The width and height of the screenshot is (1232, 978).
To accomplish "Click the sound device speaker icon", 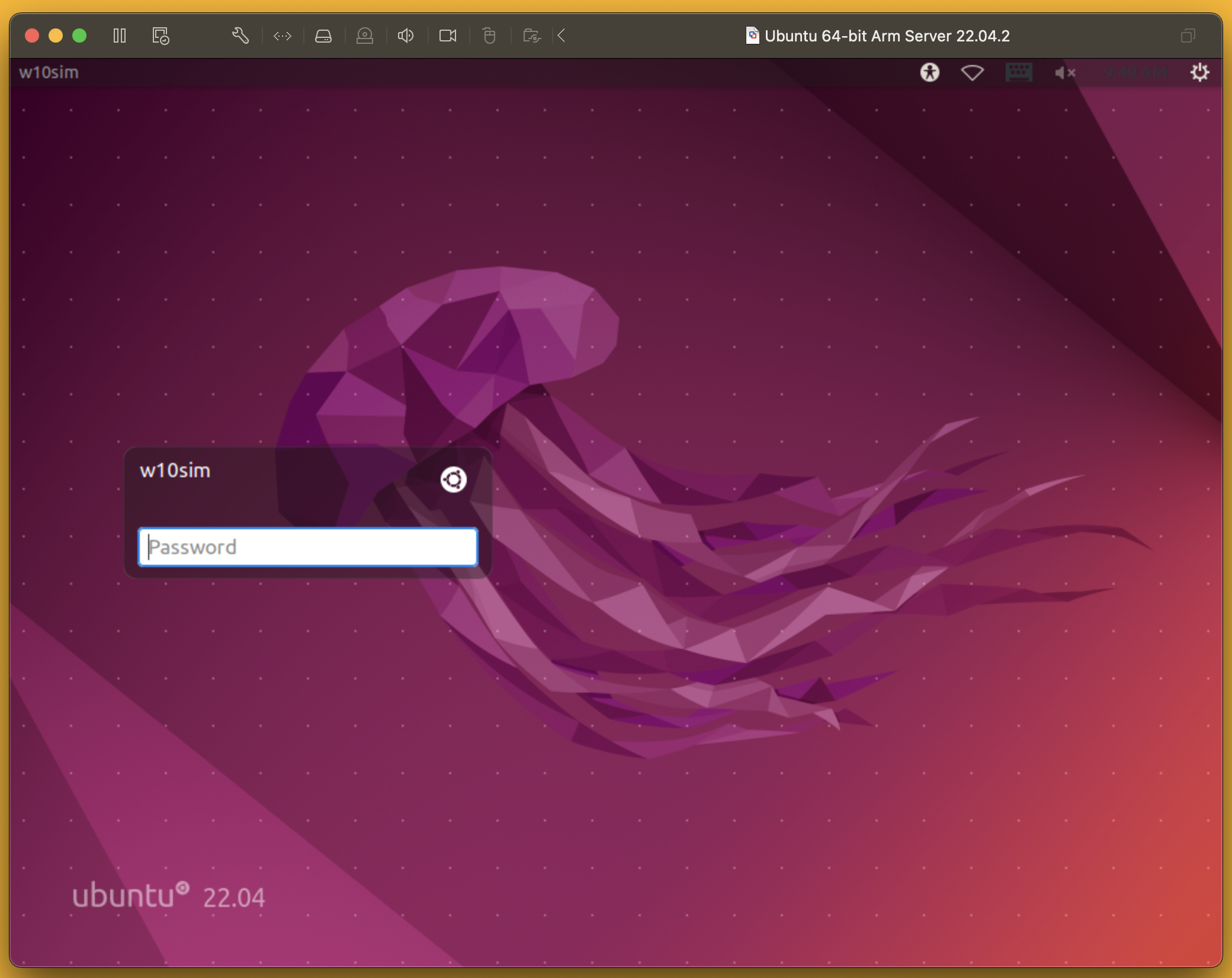I will pyautogui.click(x=406, y=36).
